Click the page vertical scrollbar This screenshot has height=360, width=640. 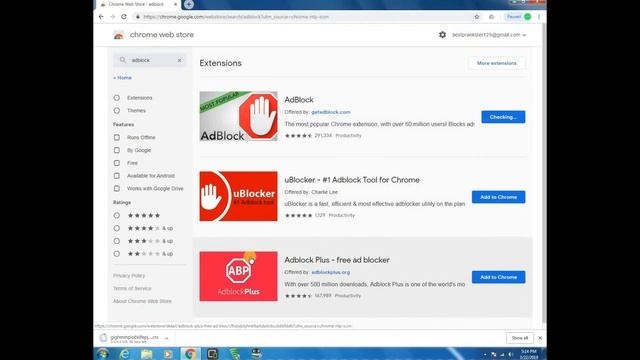click(x=544, y=173)
